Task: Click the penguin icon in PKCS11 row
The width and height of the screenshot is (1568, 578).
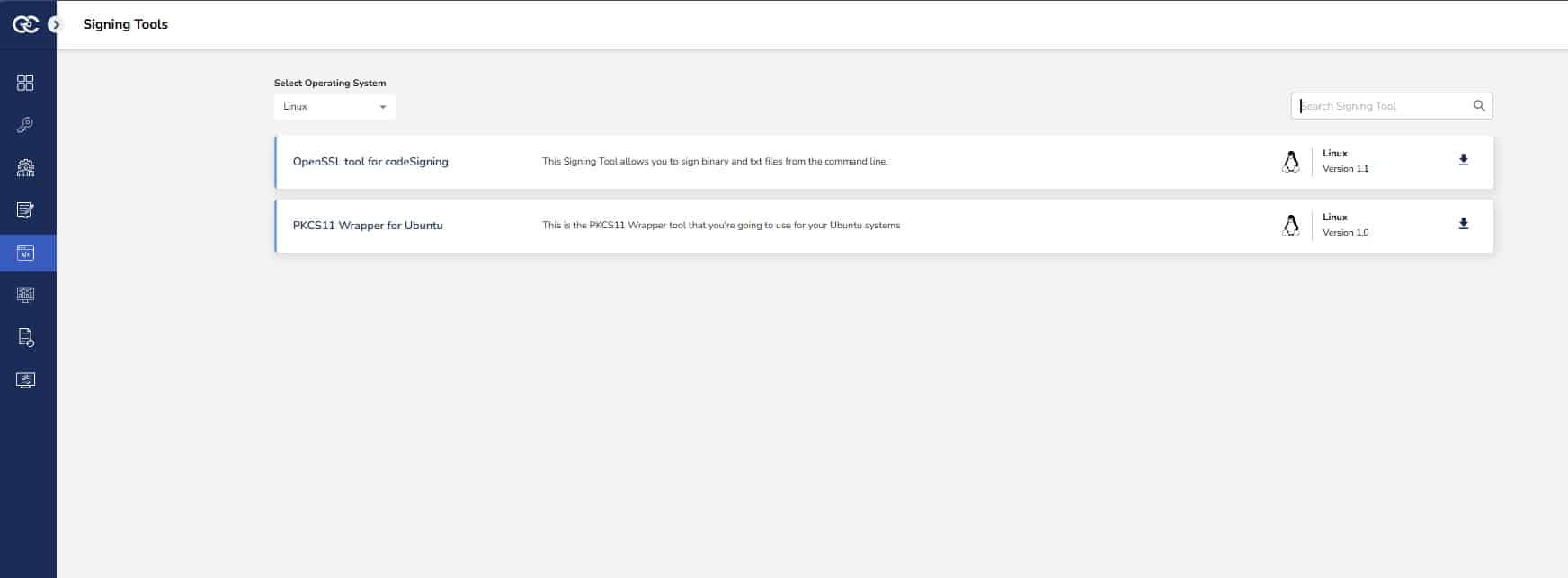Action: 1291,226
